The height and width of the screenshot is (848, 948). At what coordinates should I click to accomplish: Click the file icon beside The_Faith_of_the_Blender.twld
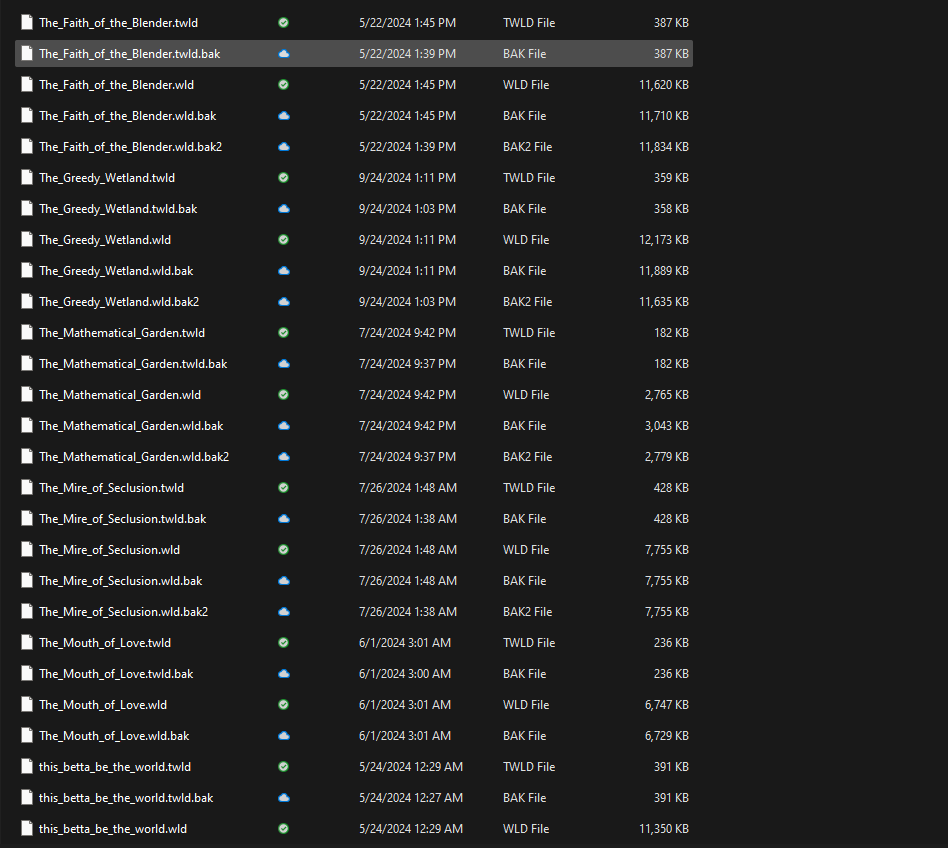27,23
